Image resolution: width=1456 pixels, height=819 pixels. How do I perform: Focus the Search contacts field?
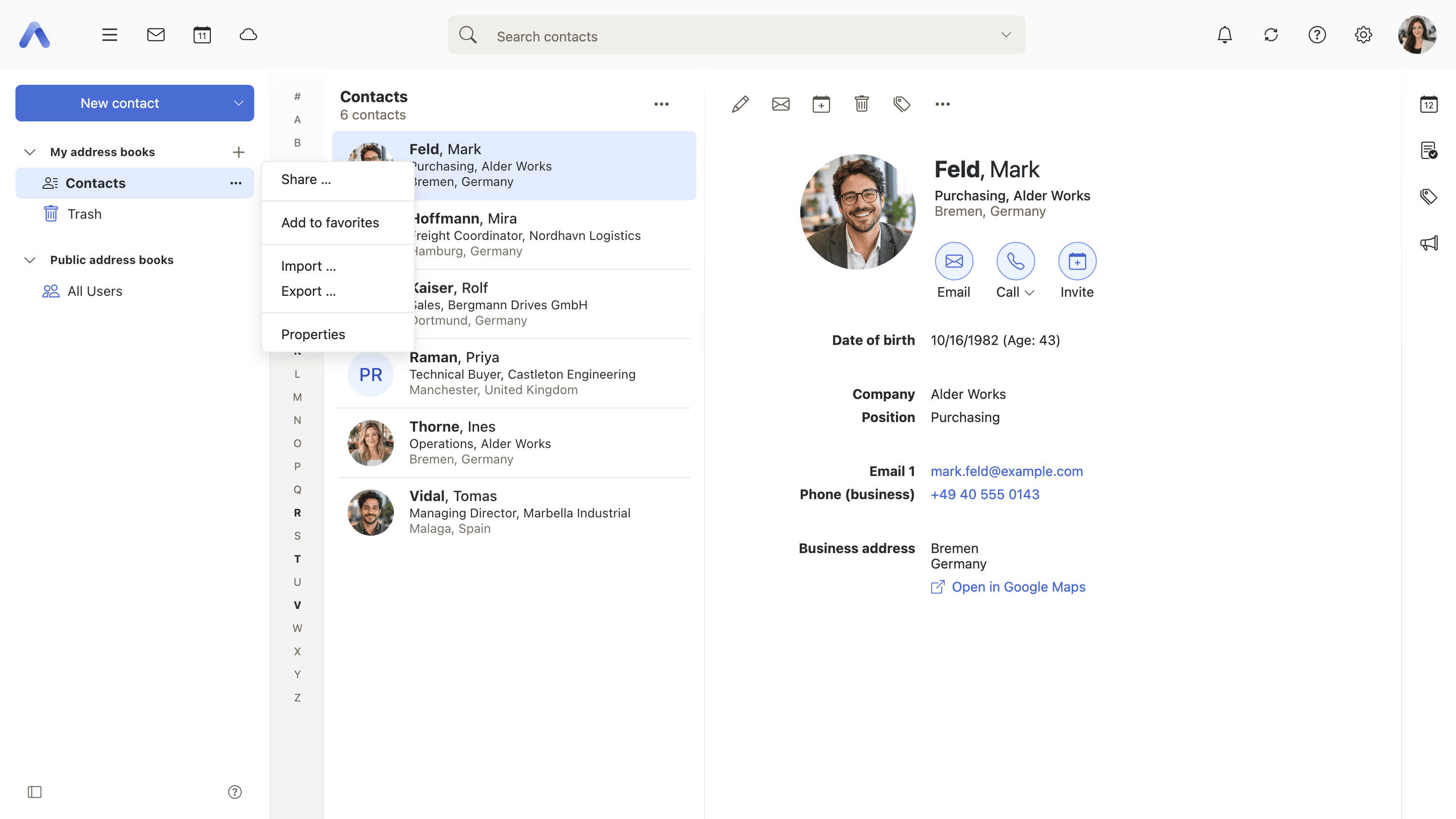pyautogui.click(x=736, y=35)
